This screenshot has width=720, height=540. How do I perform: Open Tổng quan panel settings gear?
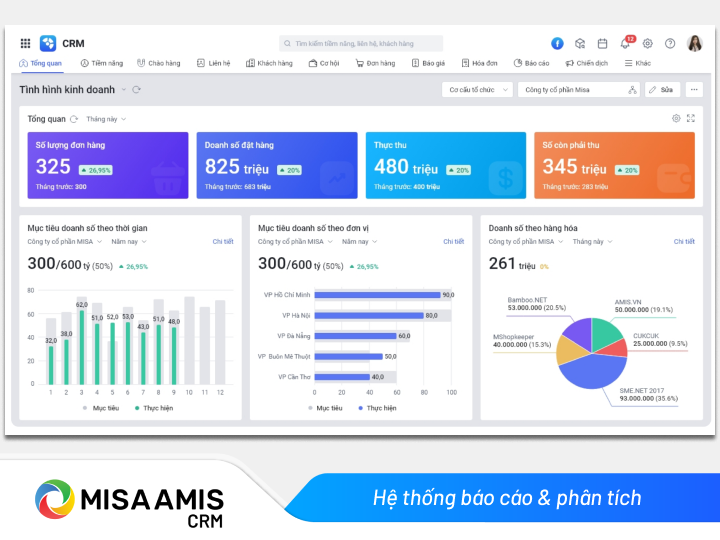pyautogui.click(x=676, y=118)
